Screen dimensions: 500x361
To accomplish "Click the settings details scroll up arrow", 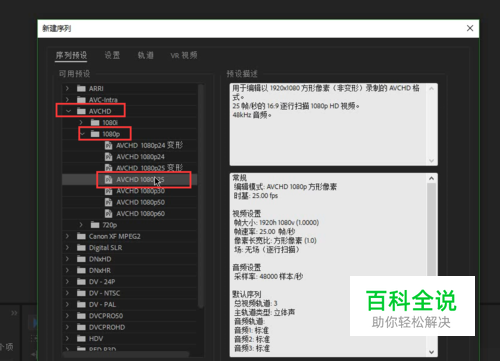I will coord(431,178).
